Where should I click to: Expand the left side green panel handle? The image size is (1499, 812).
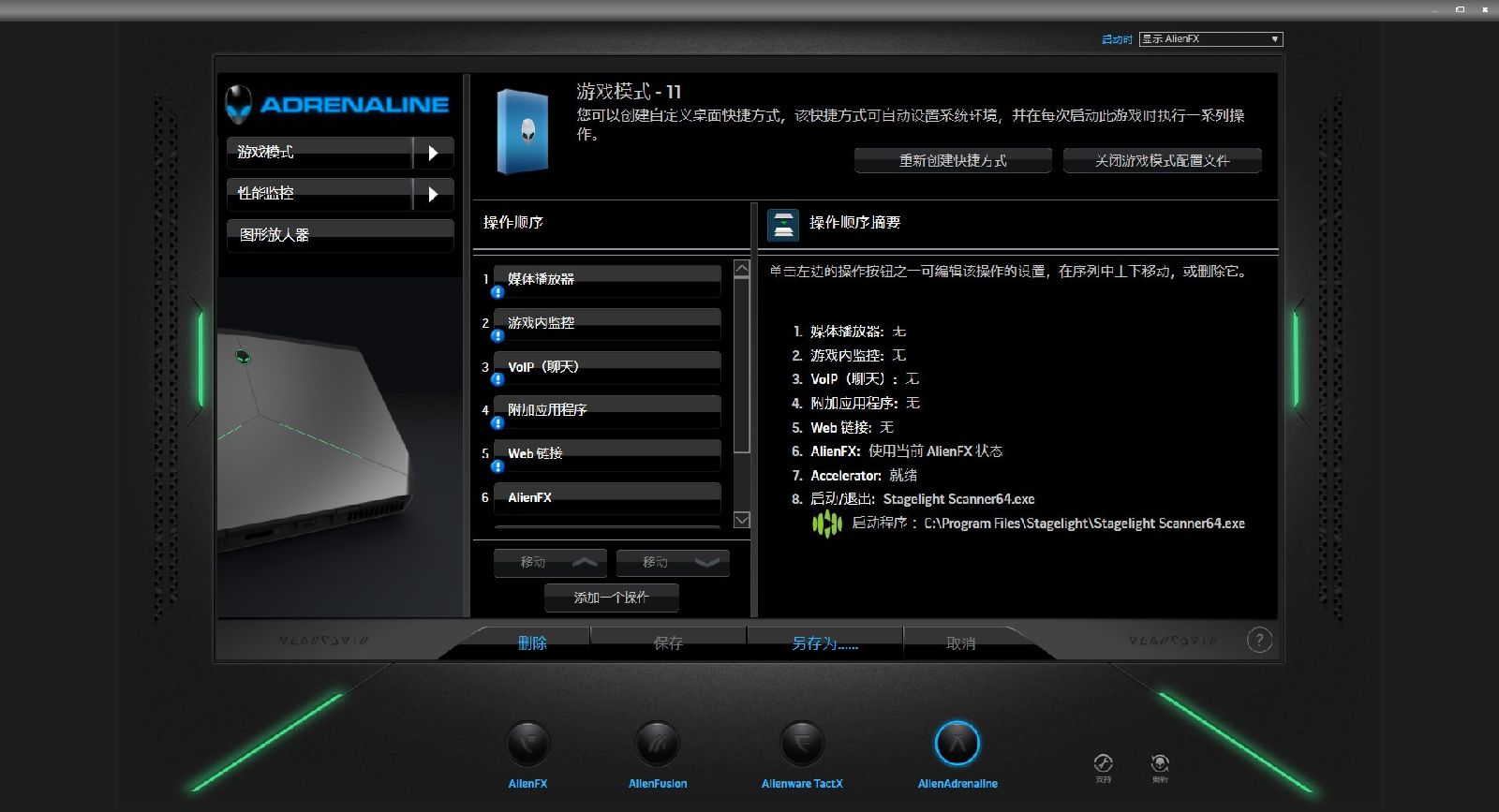point(200,360)
